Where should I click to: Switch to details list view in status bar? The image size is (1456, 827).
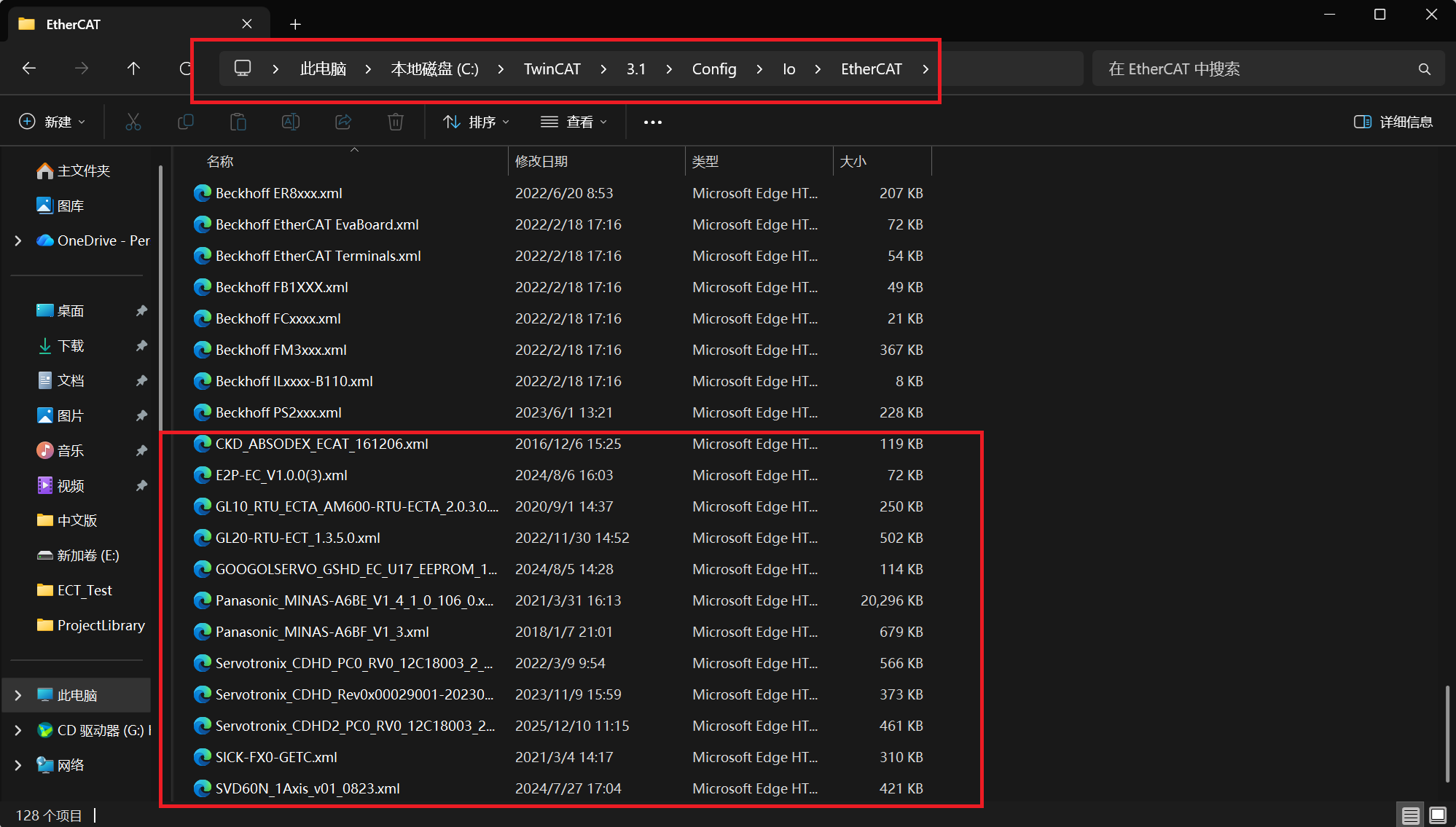pos(1411,815)
